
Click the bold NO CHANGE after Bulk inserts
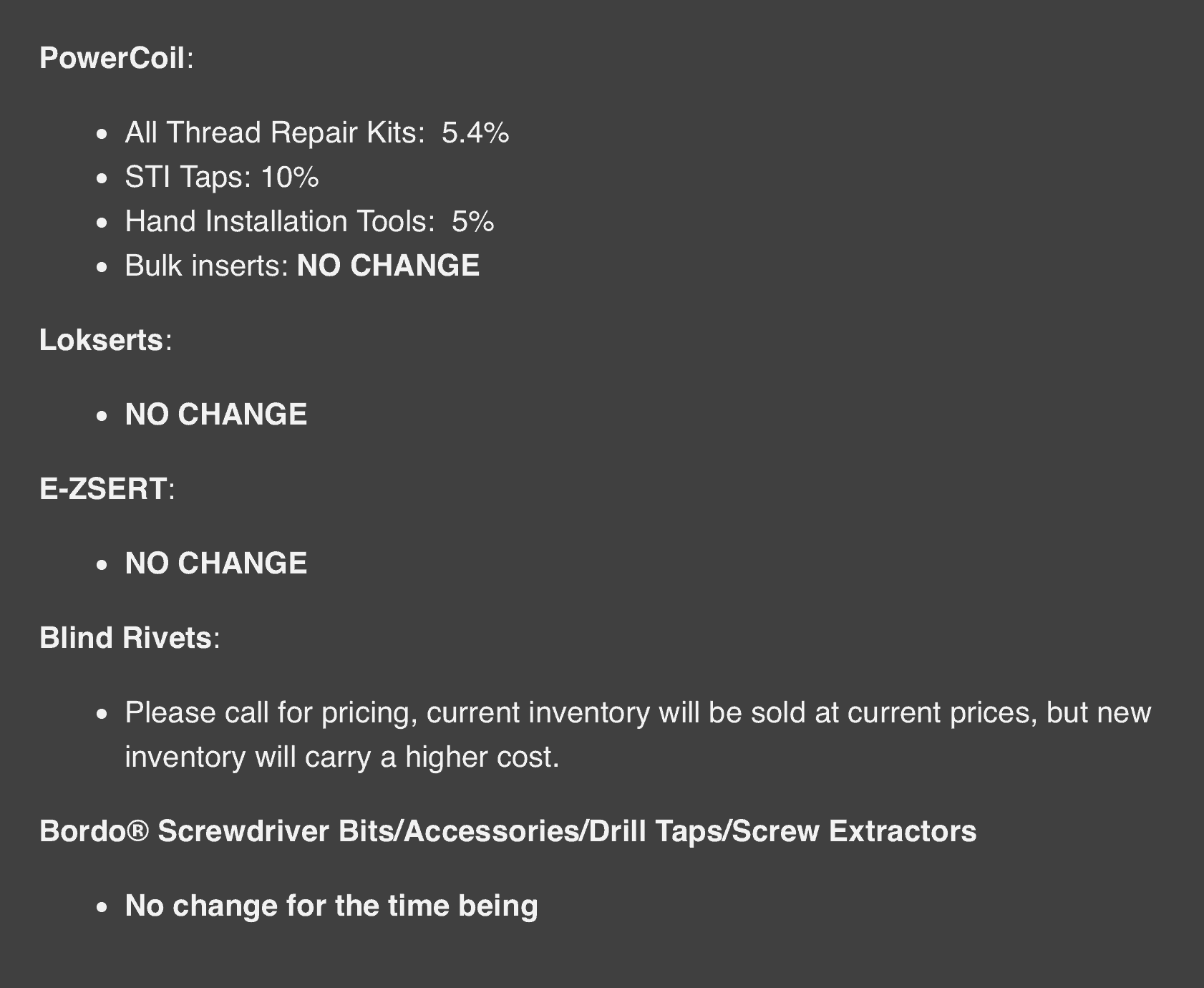(389, 266)
